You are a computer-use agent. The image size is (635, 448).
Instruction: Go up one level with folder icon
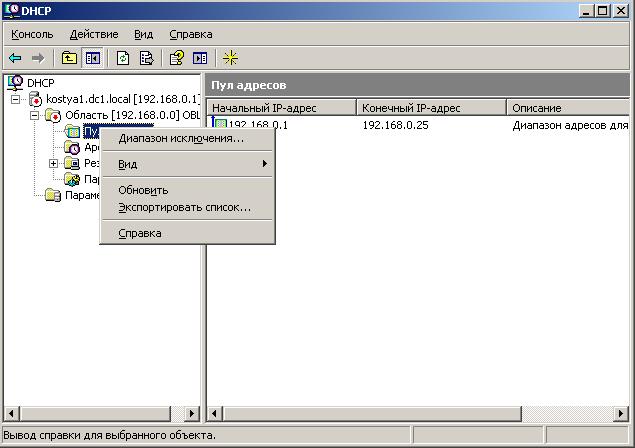tap(69, 58)
